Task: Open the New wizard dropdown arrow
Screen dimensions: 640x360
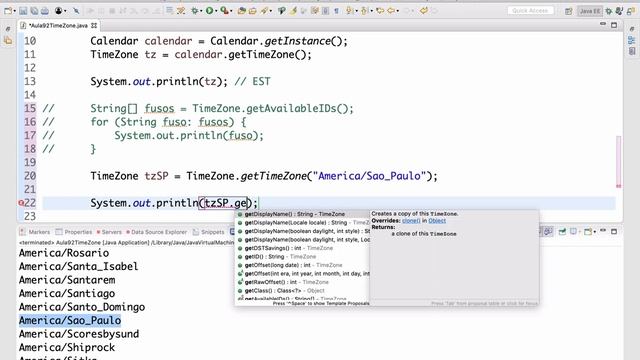Action: (x=14, y=11)
